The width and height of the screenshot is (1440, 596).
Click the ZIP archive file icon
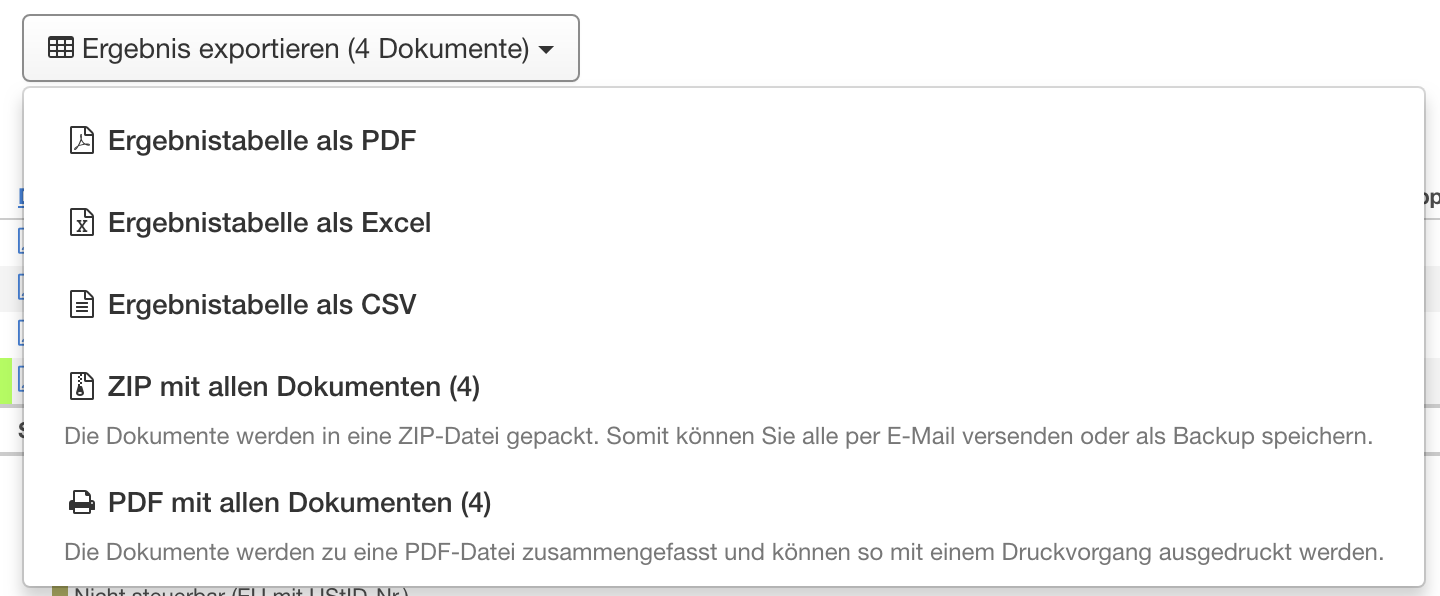coord(81,386)
